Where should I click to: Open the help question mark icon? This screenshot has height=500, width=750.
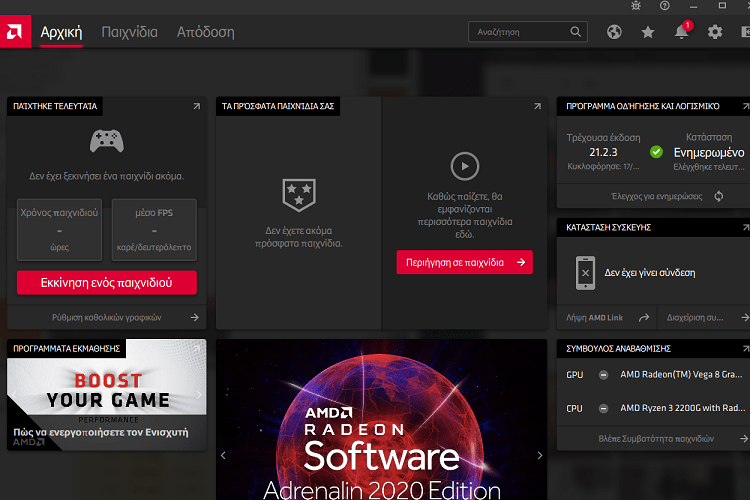click(664, 6)
